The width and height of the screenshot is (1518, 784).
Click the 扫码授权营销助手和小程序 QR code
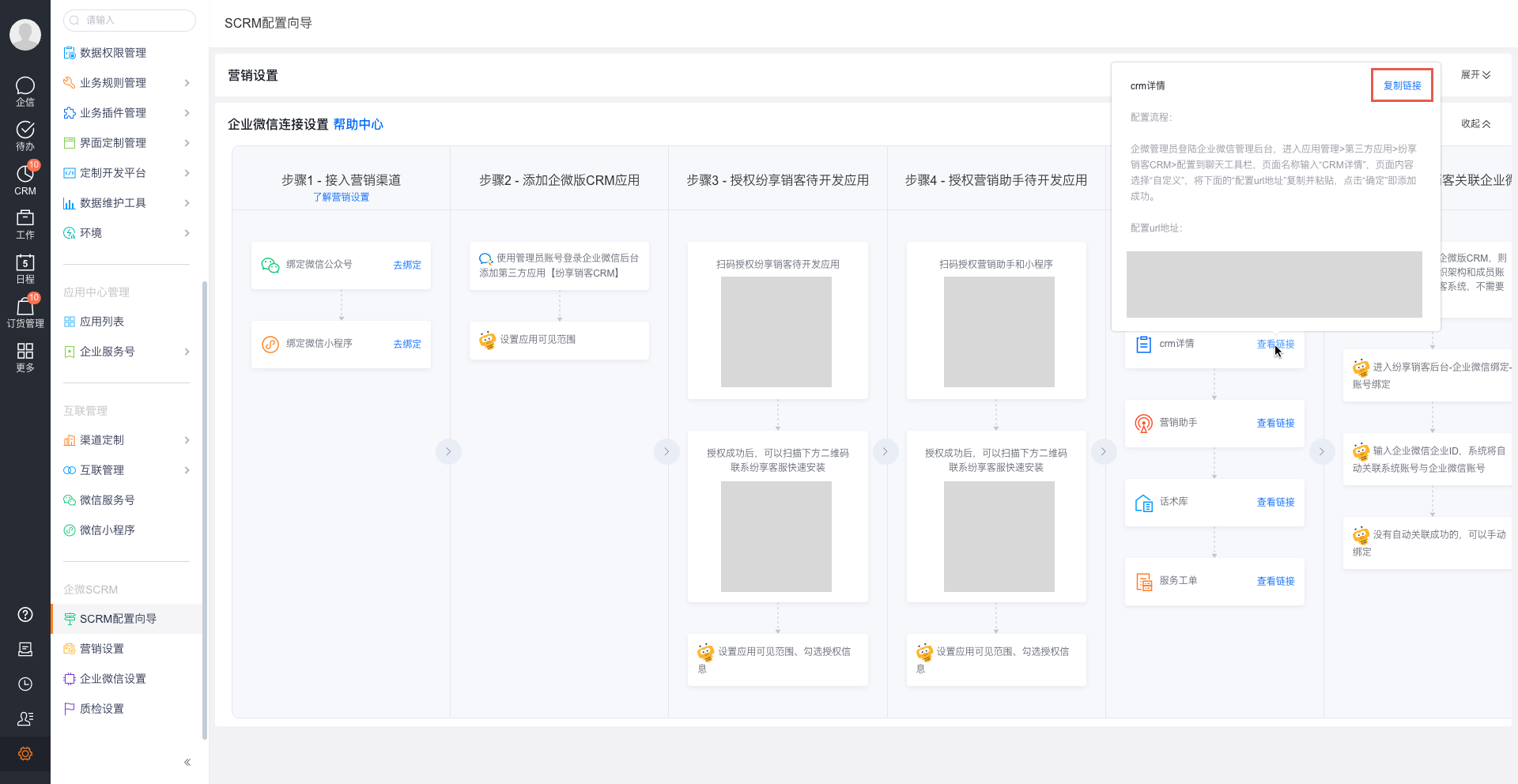tap(999, 332)
